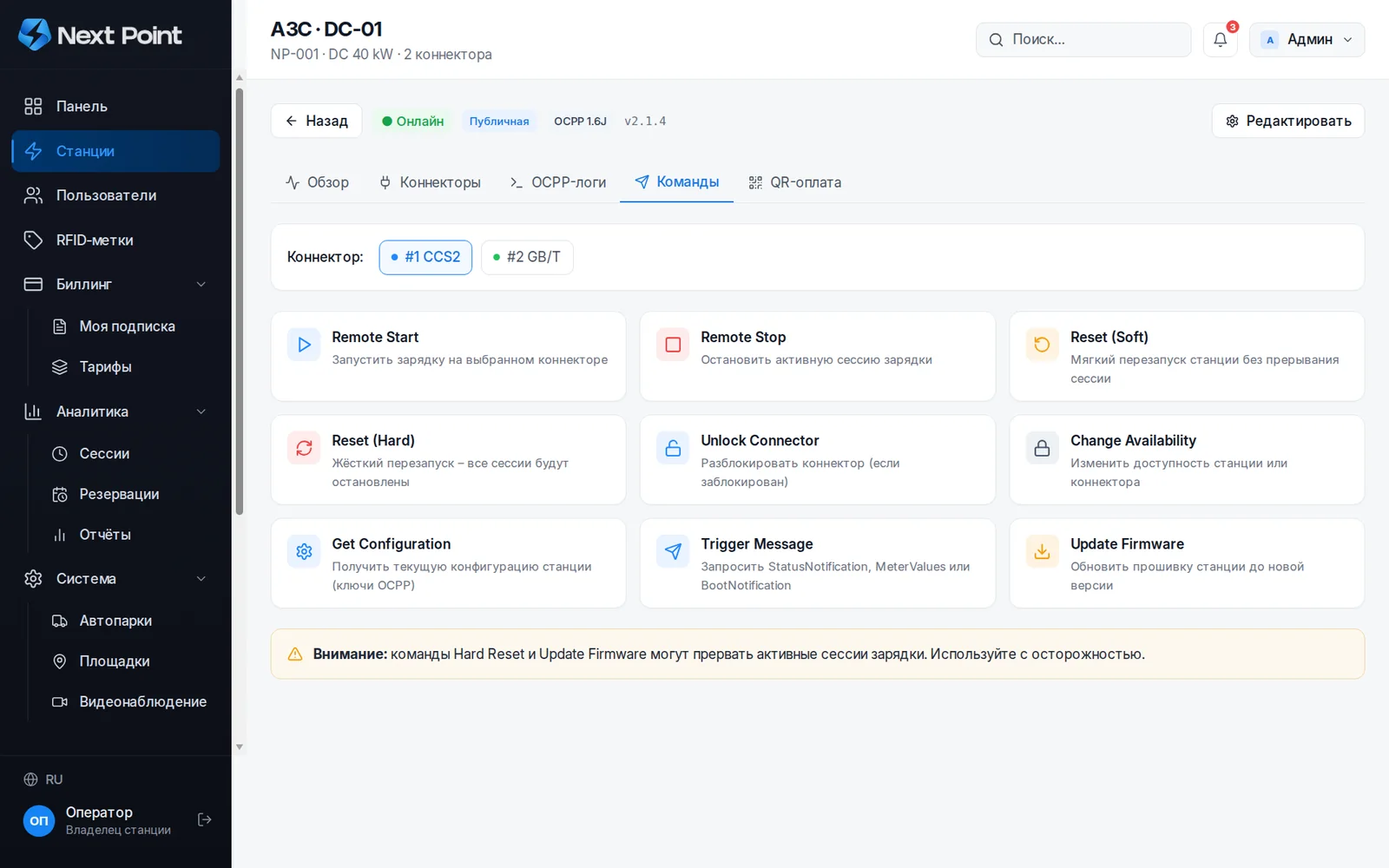Open notifications bell
The height and width of the screenshot is (868, 1389).
[x=1220, y=40]
